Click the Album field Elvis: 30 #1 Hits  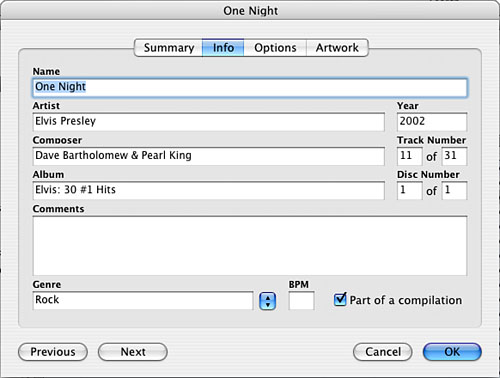click(x=209, y=191)
